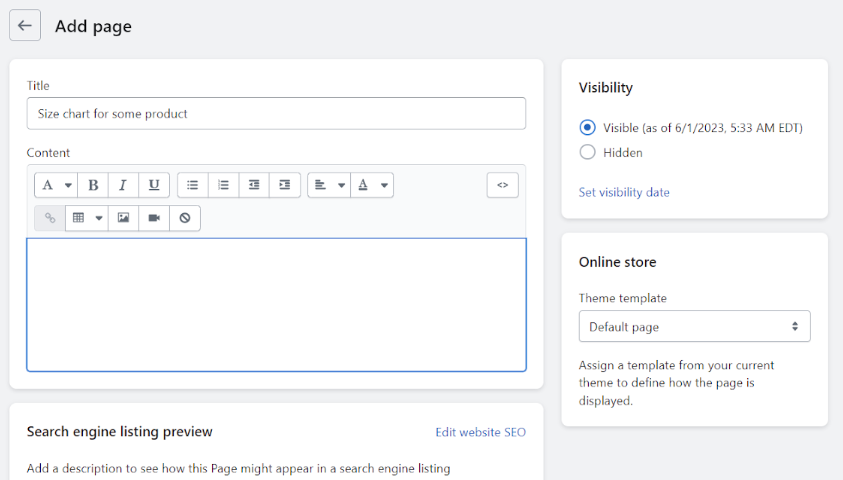This screenshot has height=480, width=843.
Task: Toggle underline formatting
Action: coord(154,185)
